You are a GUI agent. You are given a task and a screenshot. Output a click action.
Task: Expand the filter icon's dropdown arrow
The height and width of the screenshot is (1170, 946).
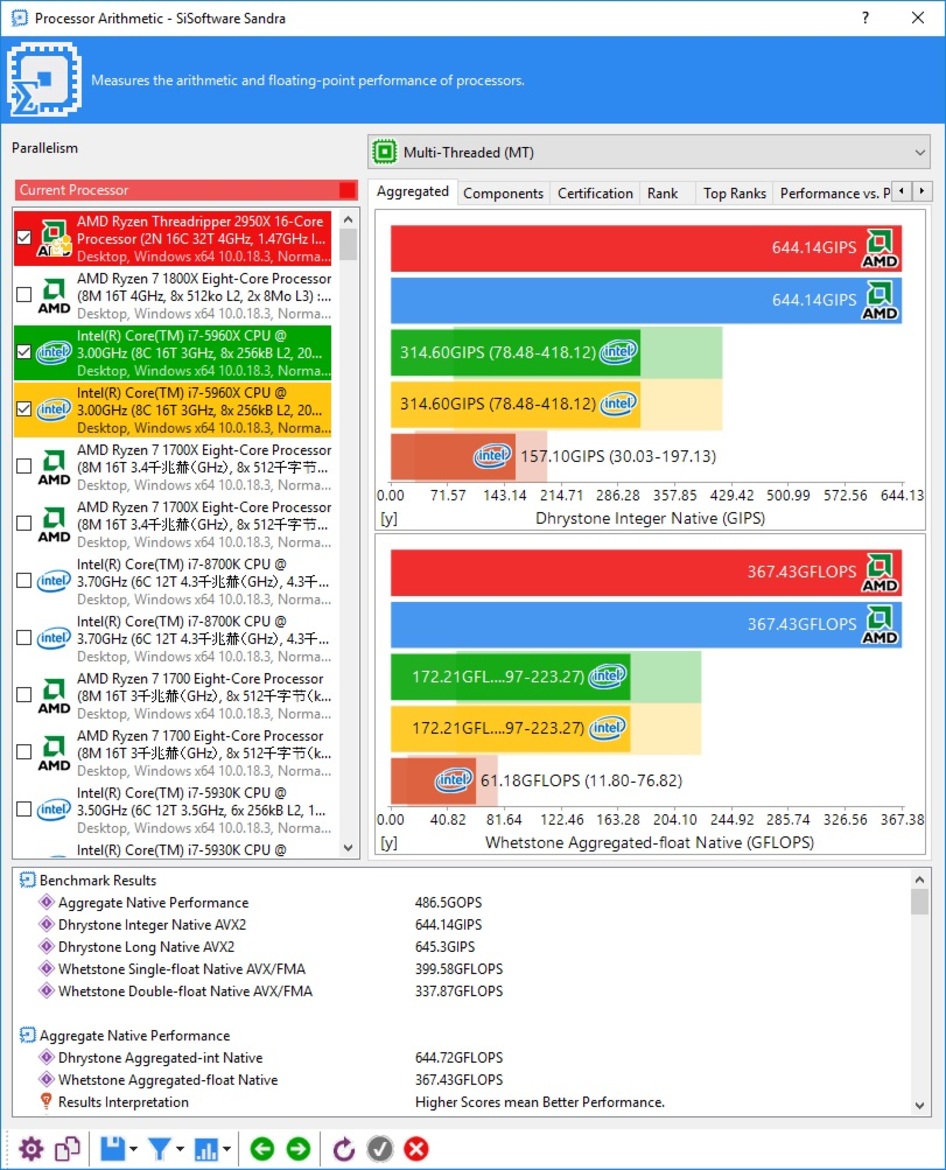point(180,1149)
